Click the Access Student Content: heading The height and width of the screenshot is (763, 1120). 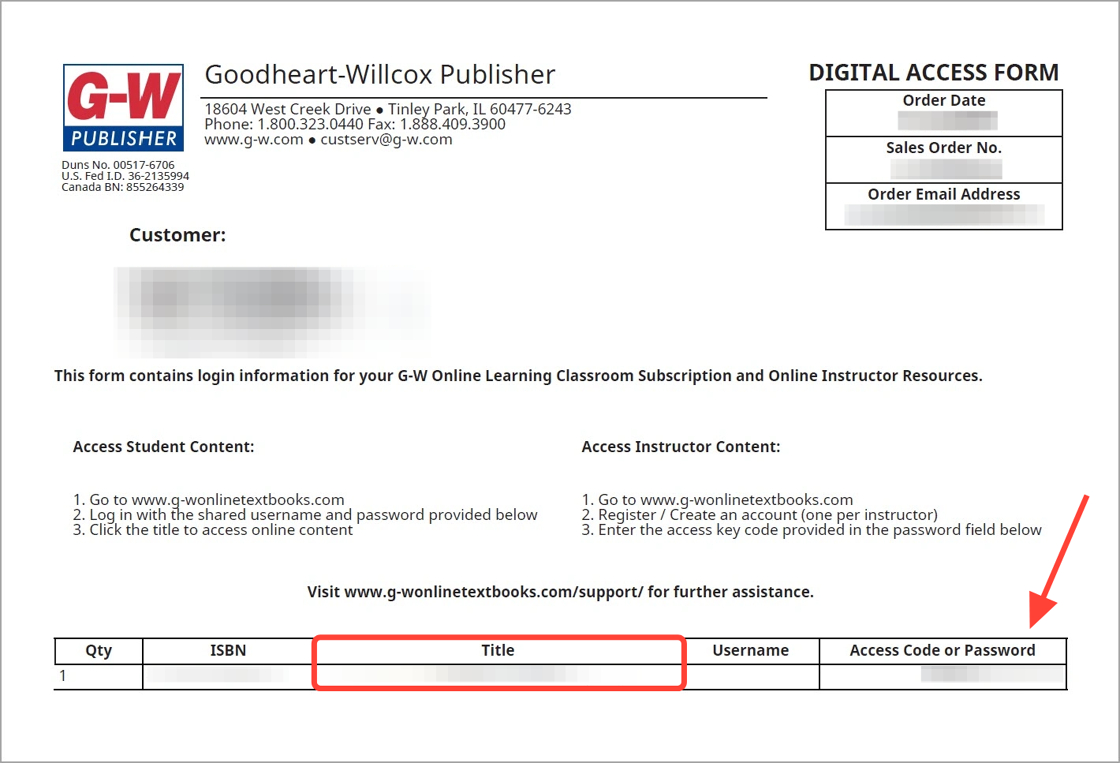tap(164, 447)
